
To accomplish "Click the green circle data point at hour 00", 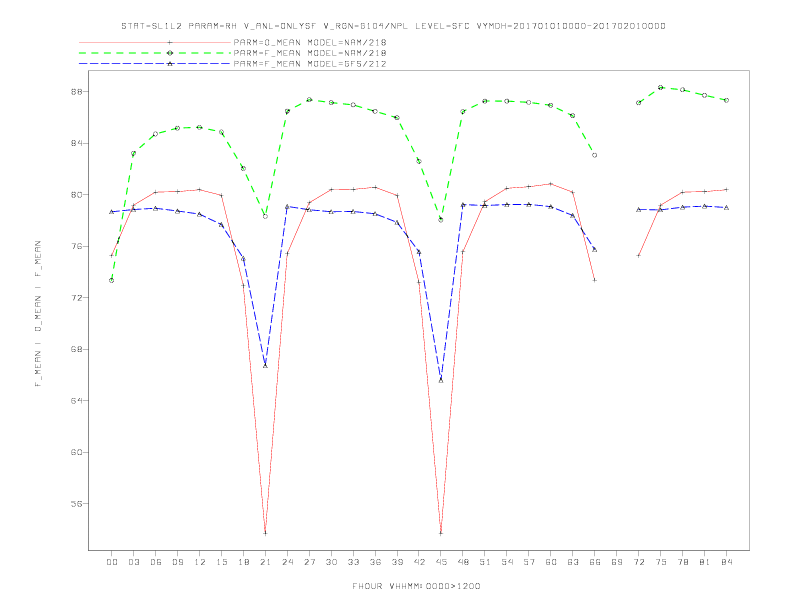I will coord(112,280).
